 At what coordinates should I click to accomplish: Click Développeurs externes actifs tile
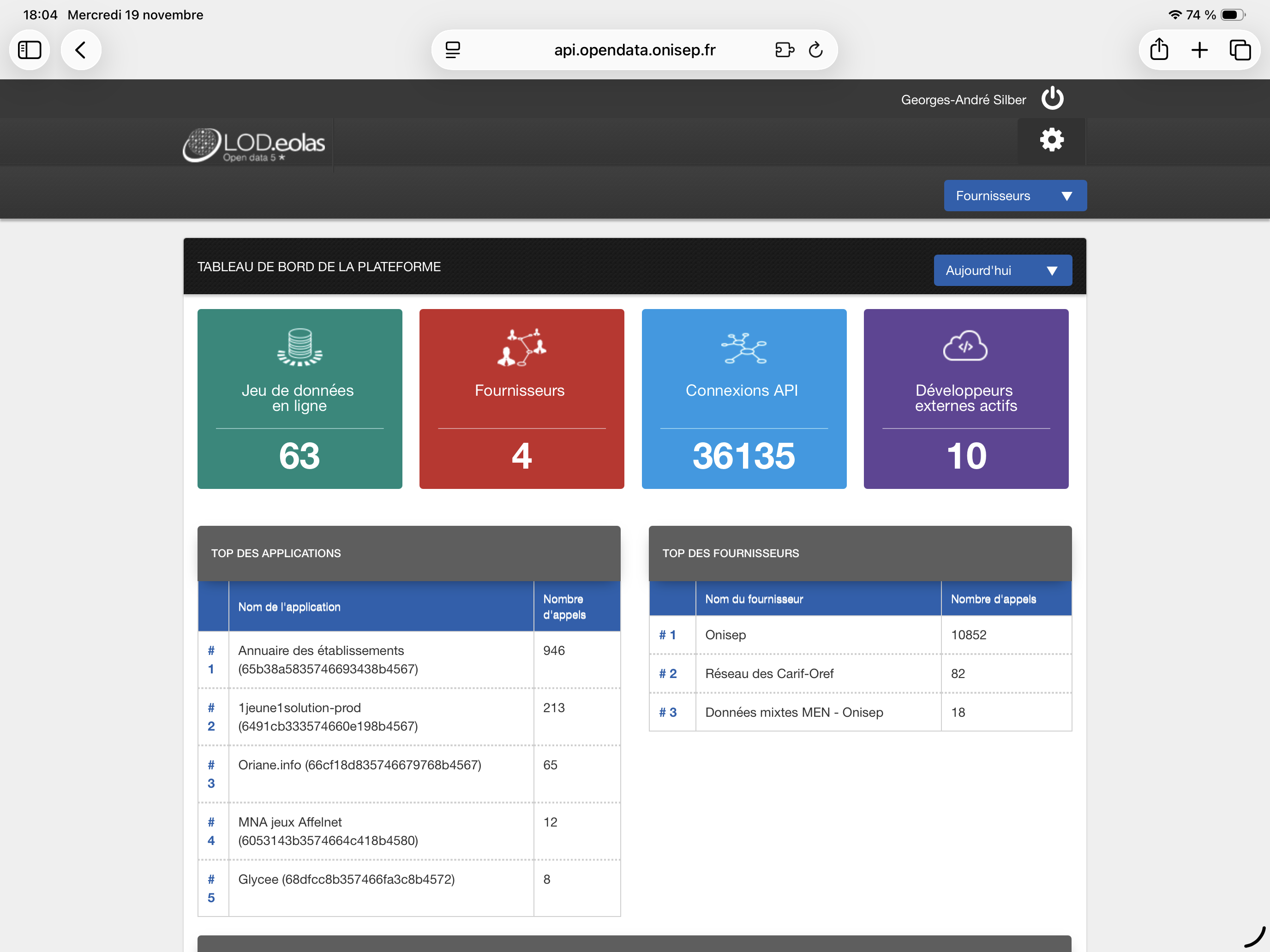coord(966,399)
